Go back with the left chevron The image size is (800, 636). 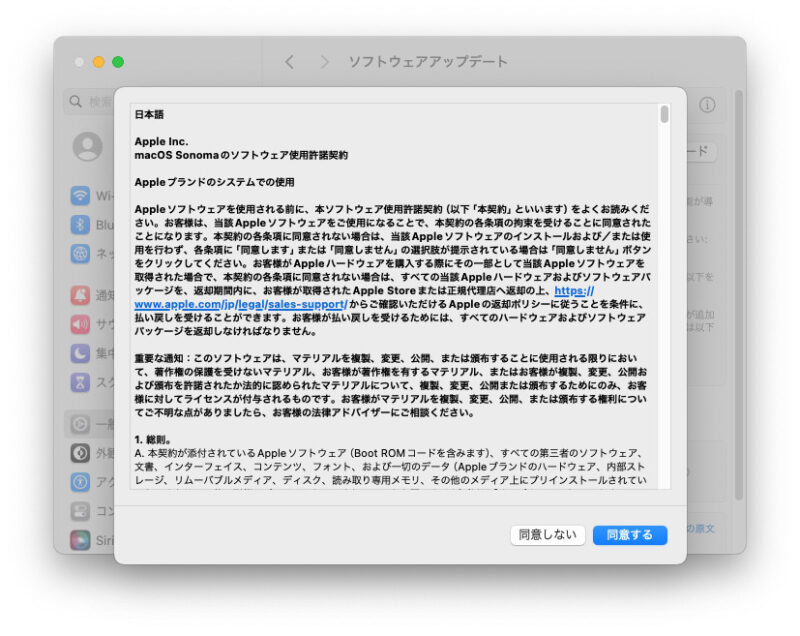pyautogui.click(x=289, y=62)
